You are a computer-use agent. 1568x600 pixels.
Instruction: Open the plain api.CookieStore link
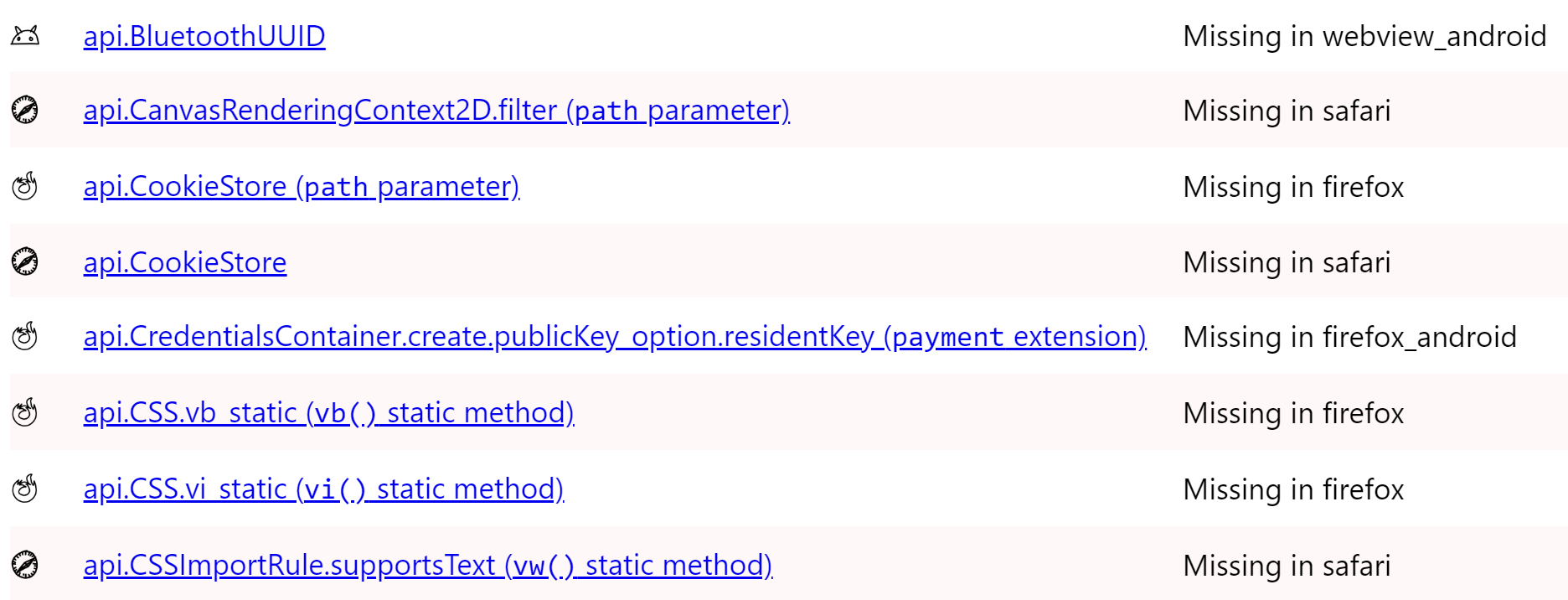[x=184, y=261]
